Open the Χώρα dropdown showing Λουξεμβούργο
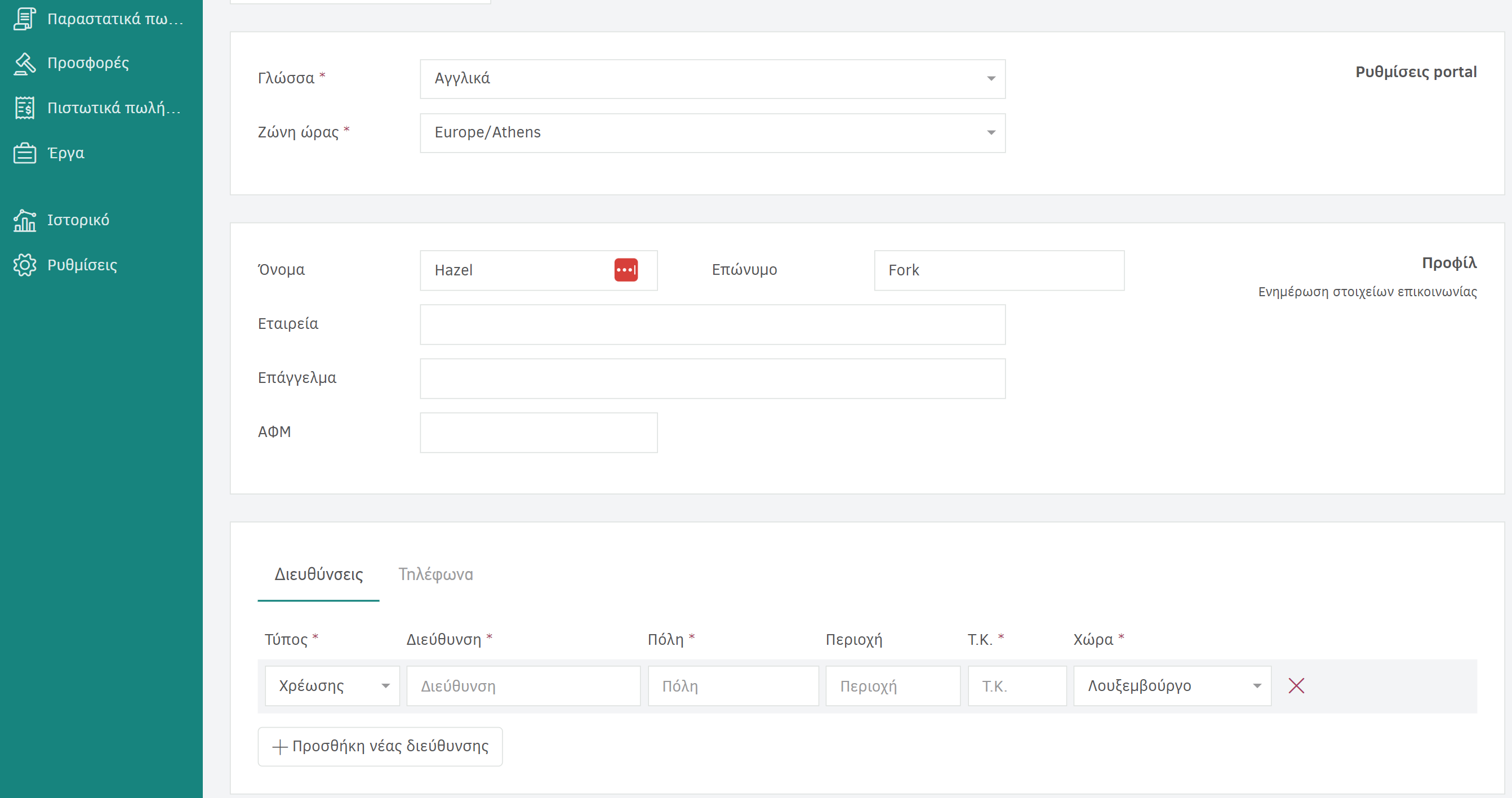 click(1172, 686)
